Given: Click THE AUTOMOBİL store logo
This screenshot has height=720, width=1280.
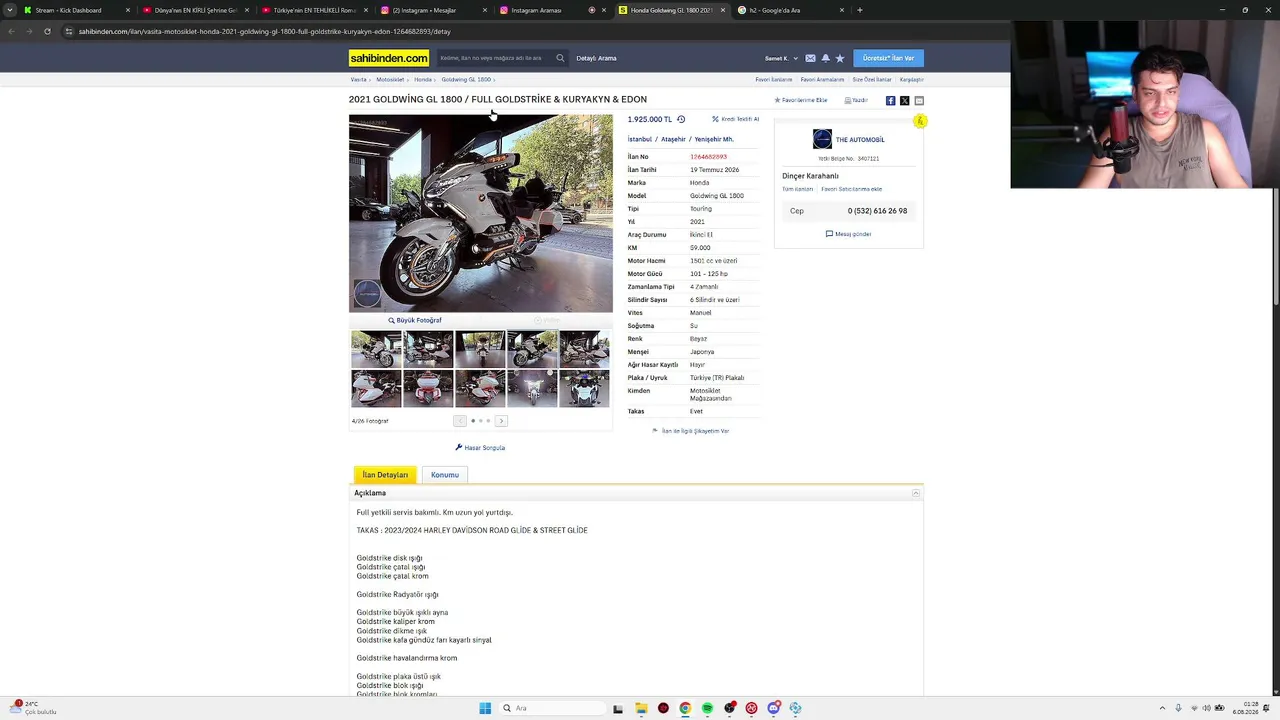Looking at the screenshot, I should click(x=822, y=139).
